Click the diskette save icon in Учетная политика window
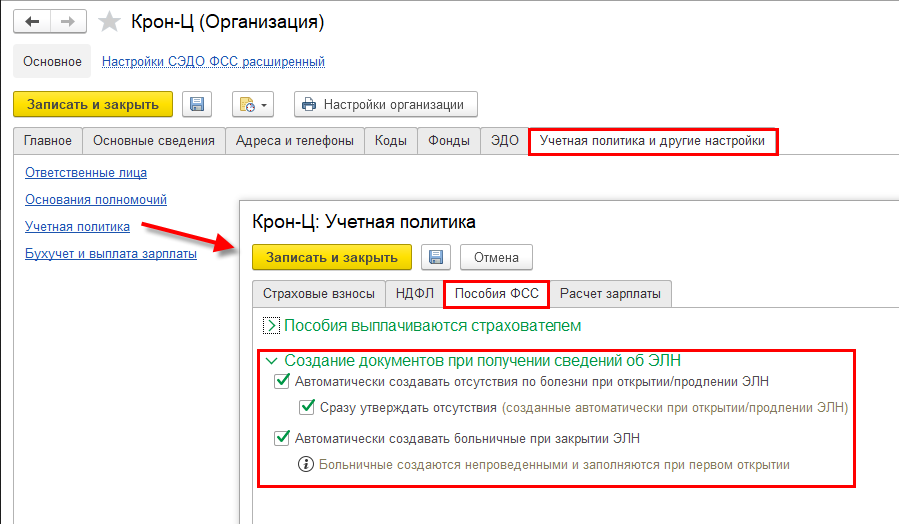 436,257
